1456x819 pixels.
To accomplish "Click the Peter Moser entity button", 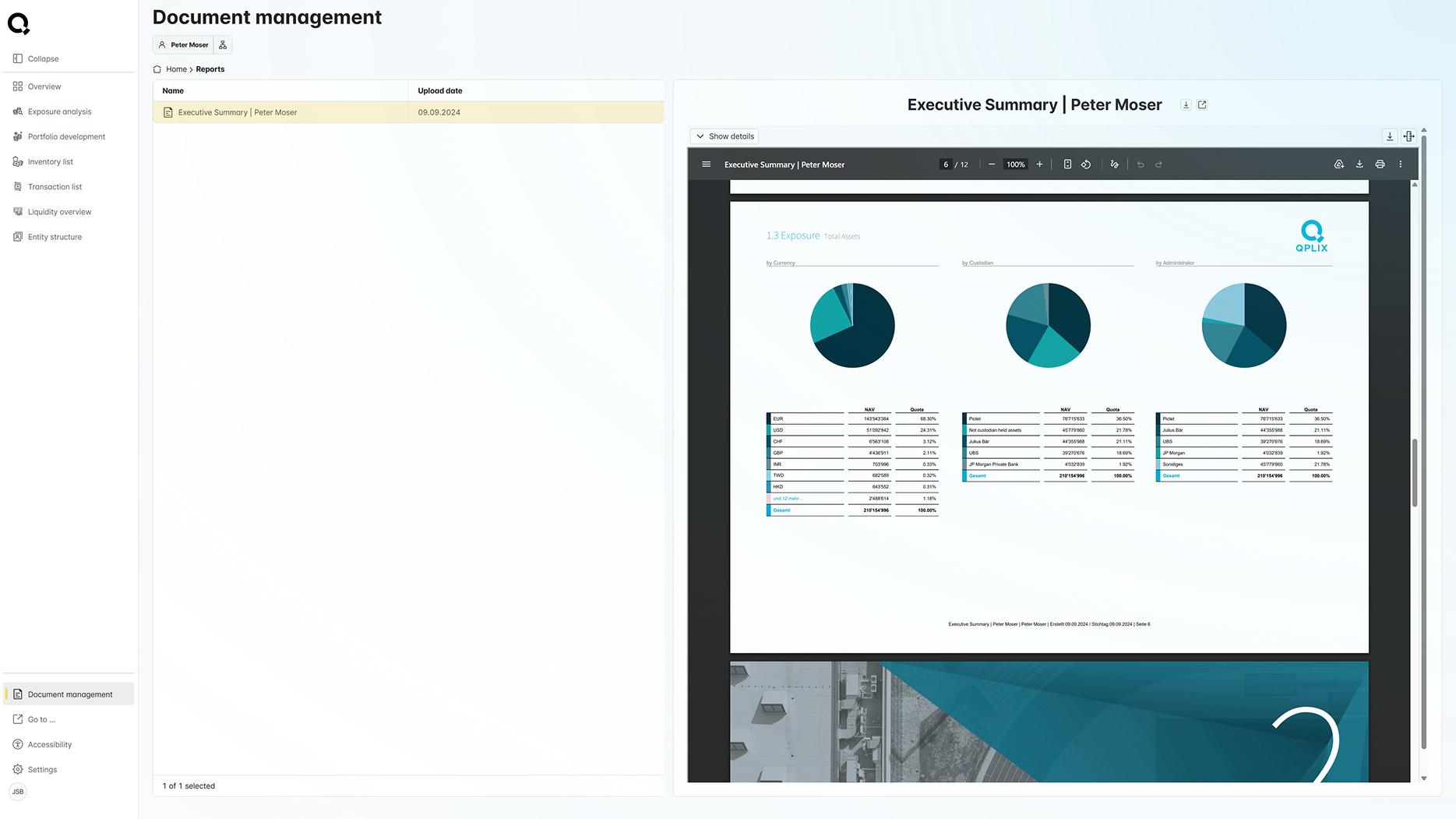I will pyautogui.click(x=183, y=44).
